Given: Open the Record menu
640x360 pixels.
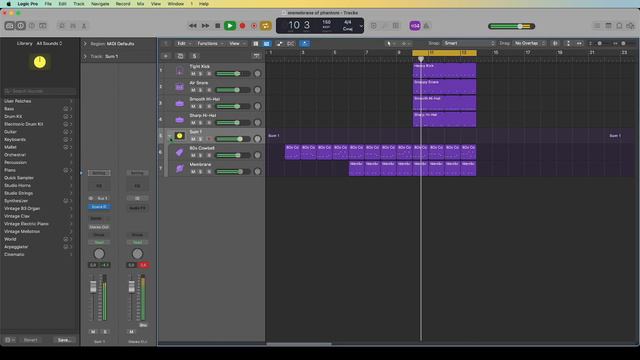Looking at the screenshot, I should pos(123,4).
